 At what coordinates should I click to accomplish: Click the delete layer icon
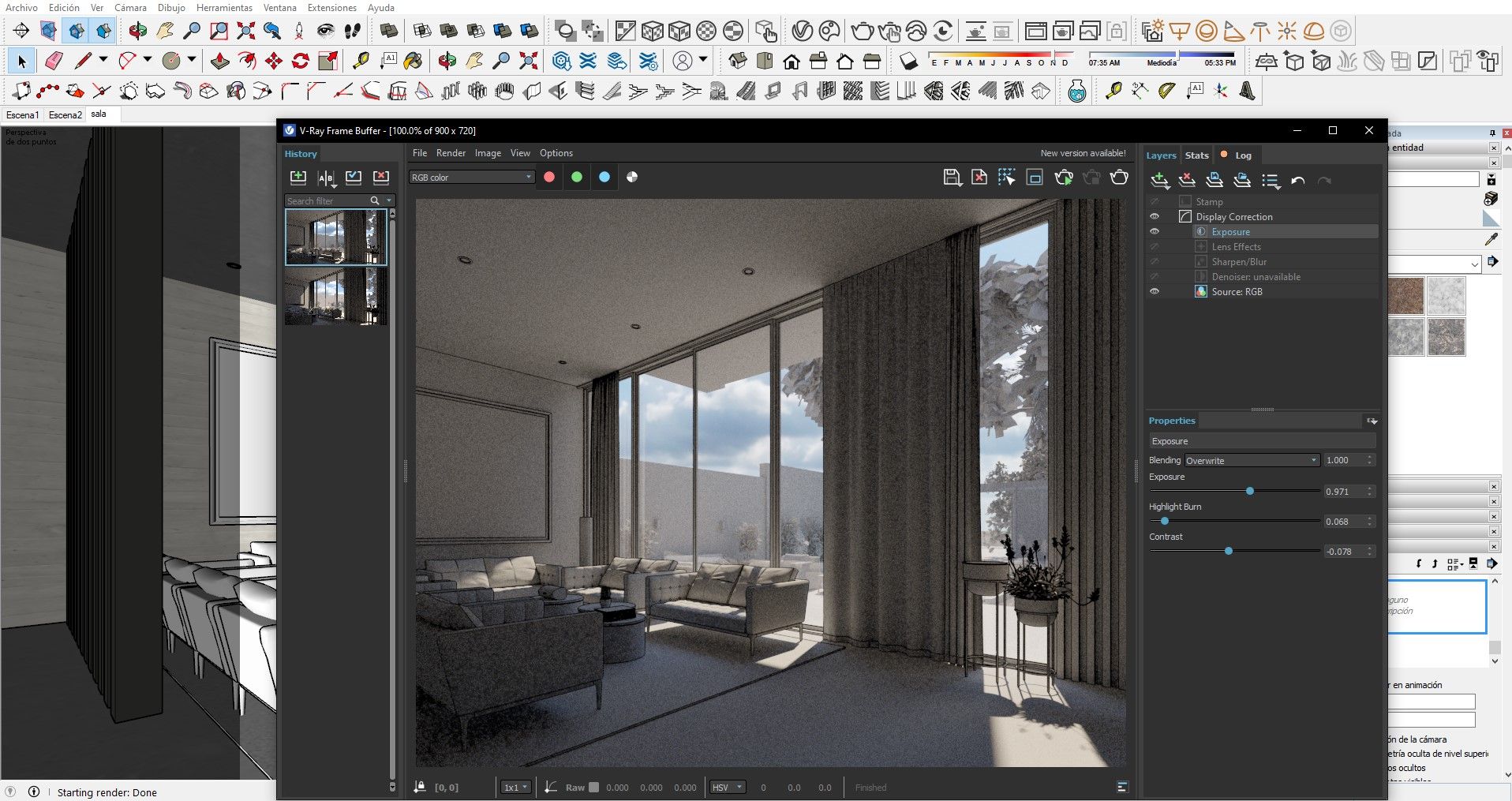tap(1187, 181)
